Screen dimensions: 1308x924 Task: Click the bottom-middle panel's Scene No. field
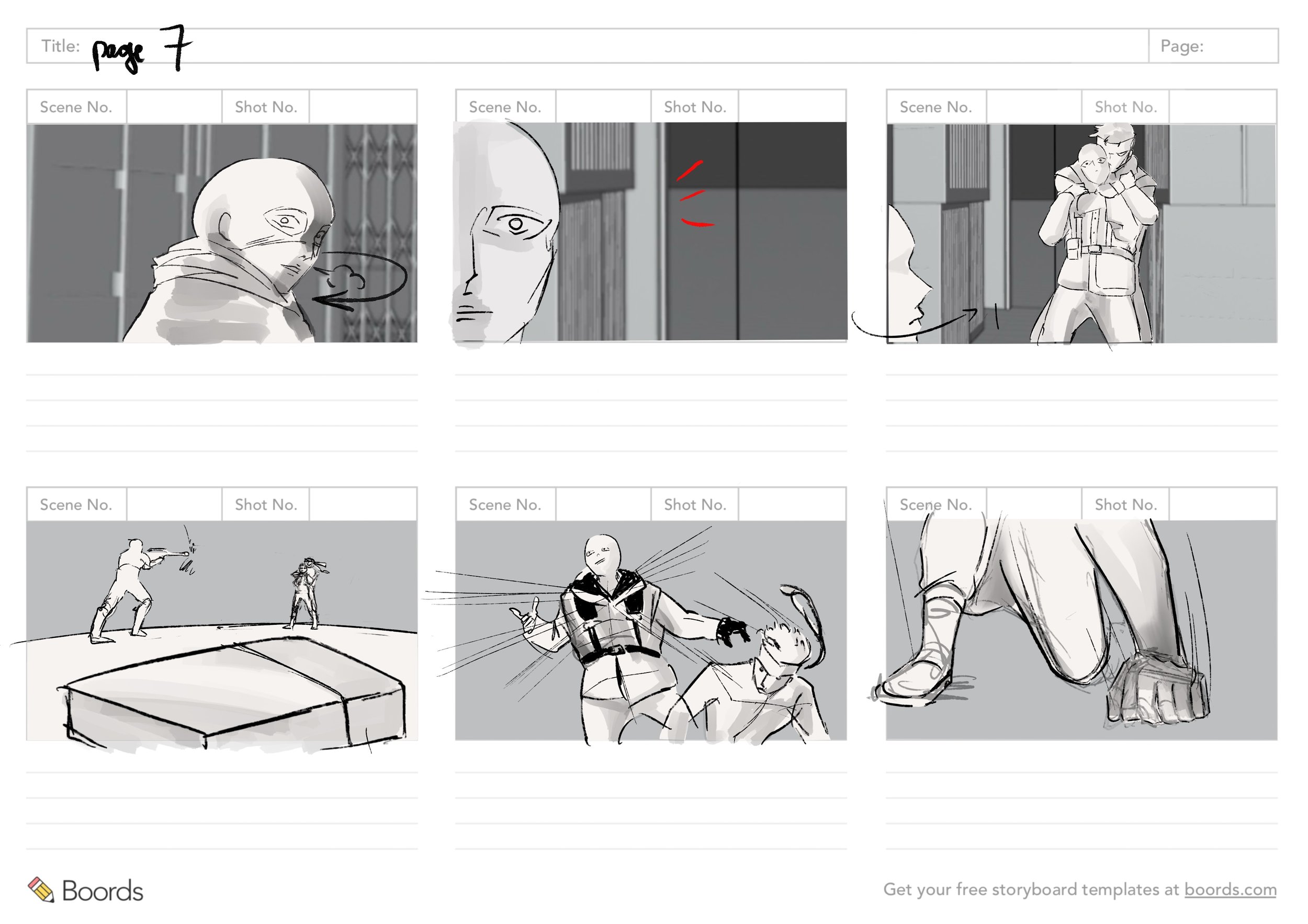[x=603, y=505]
